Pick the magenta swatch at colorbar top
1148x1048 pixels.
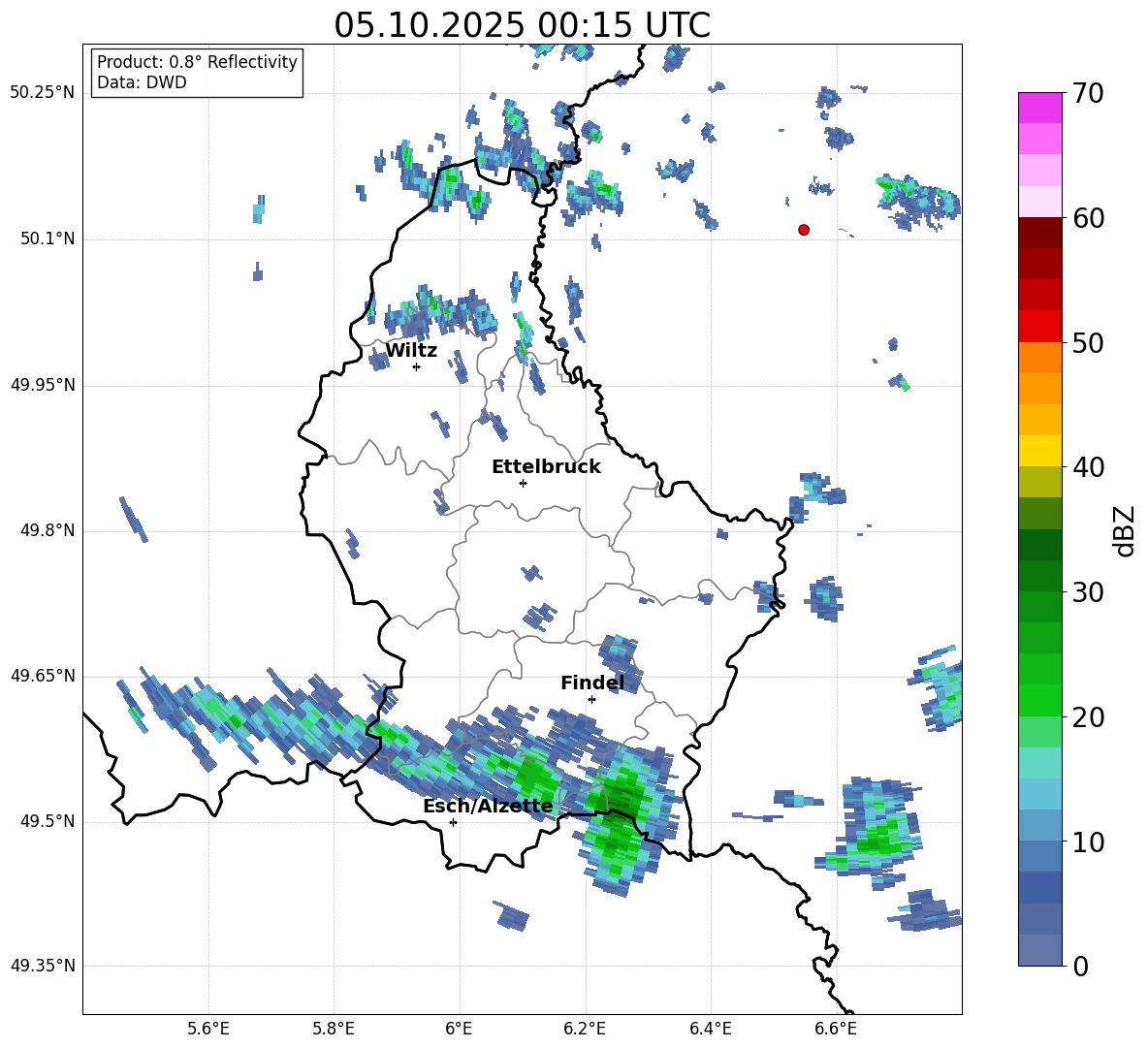tap(1039, 109)
